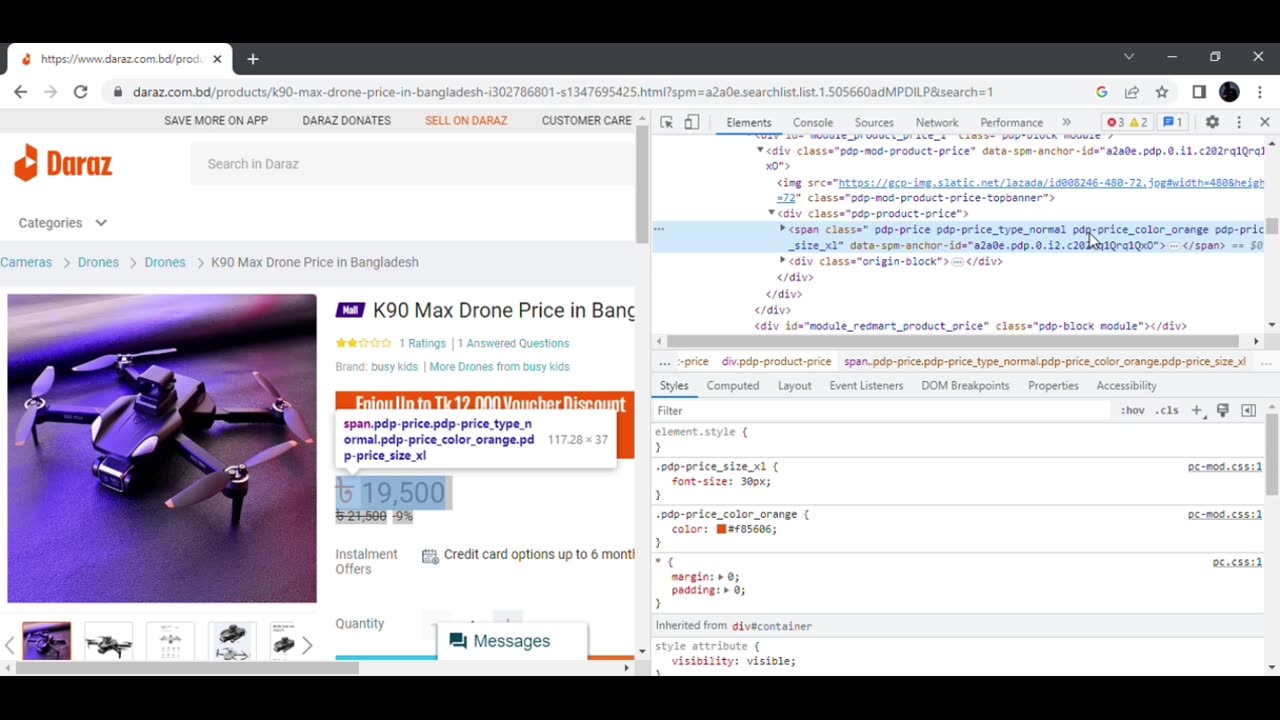Activate the inspect element picker icon
The height and width of the screenshot is (720, 1280).
click(x=667, y=122)
